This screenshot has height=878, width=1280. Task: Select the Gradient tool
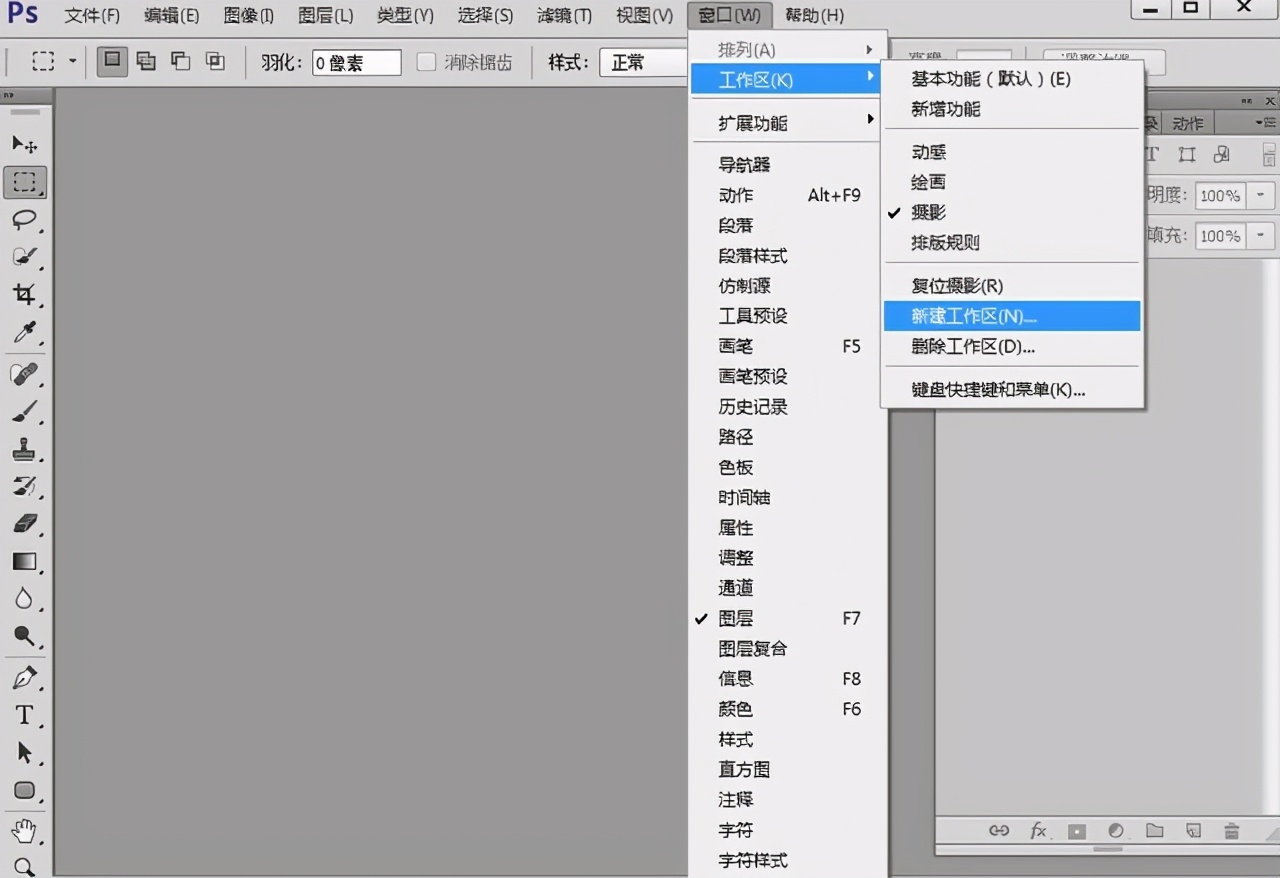point(26,561)
